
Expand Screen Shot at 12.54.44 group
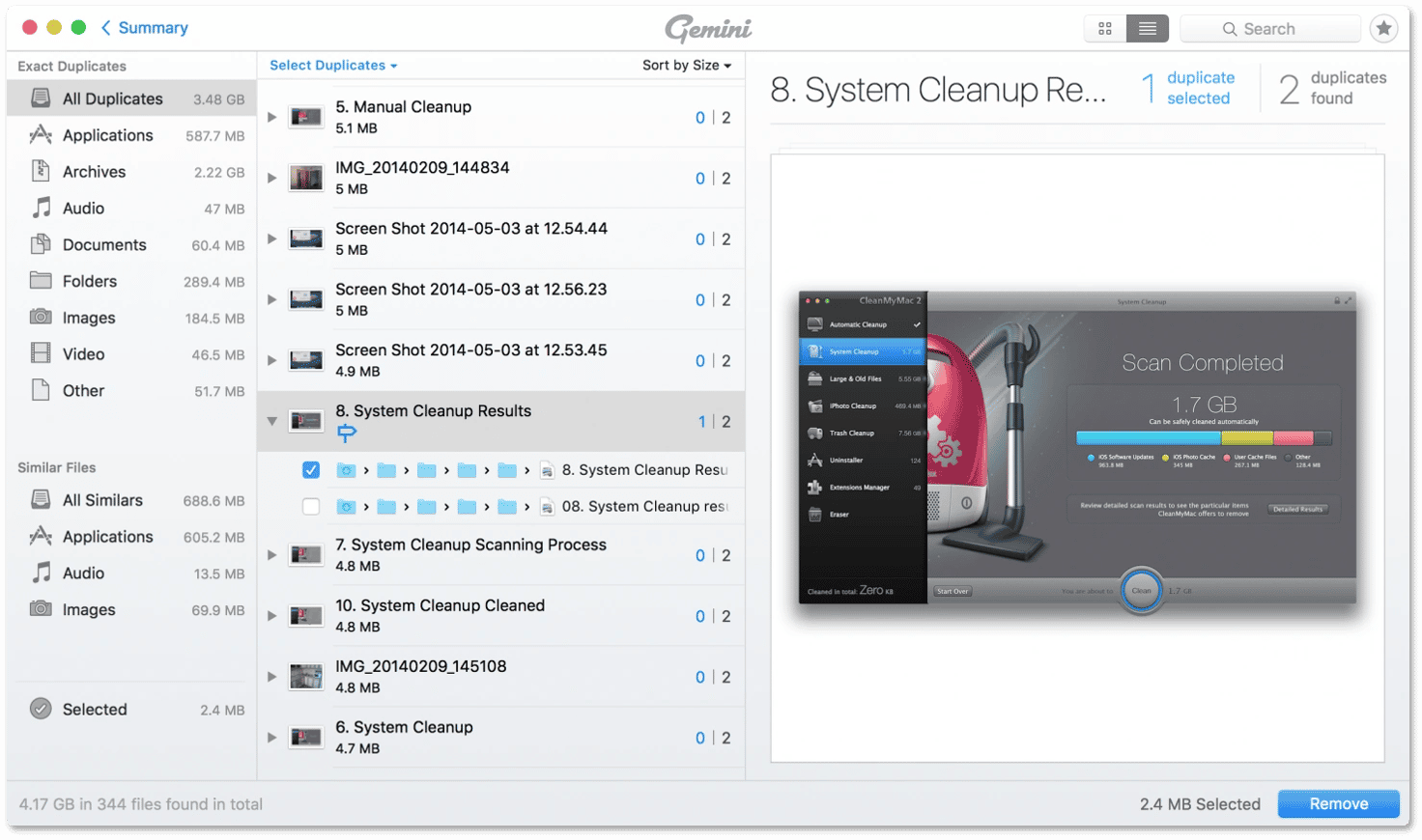pyautogui.click(x=272, y=238)
